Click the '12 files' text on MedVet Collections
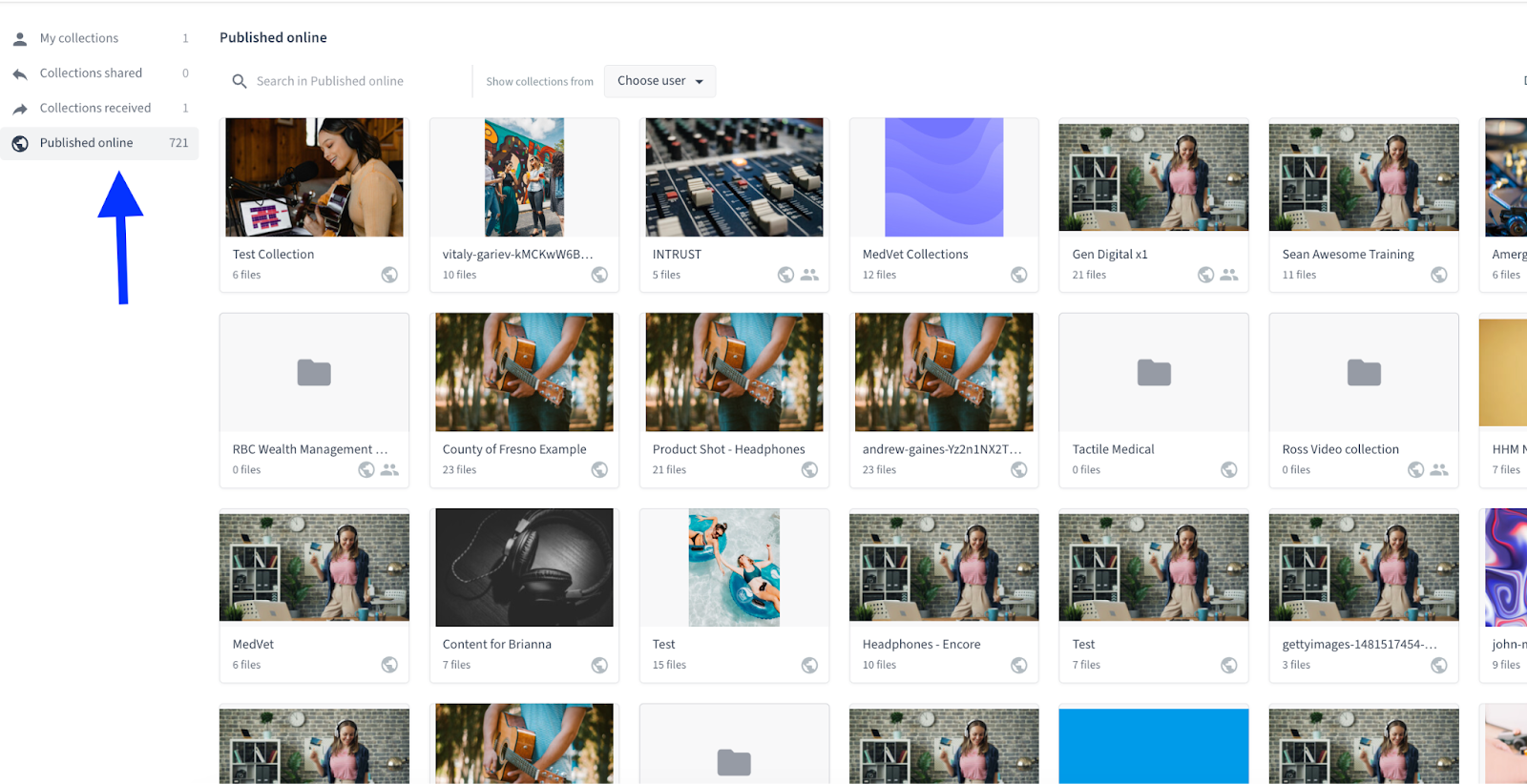The height and width of the screenshot is (784, 1527). click(880, 275)
